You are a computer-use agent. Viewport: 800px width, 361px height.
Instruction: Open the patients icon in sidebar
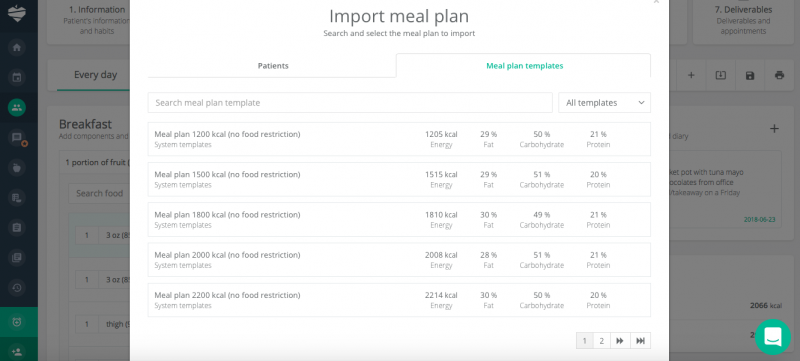coord(17,108)
